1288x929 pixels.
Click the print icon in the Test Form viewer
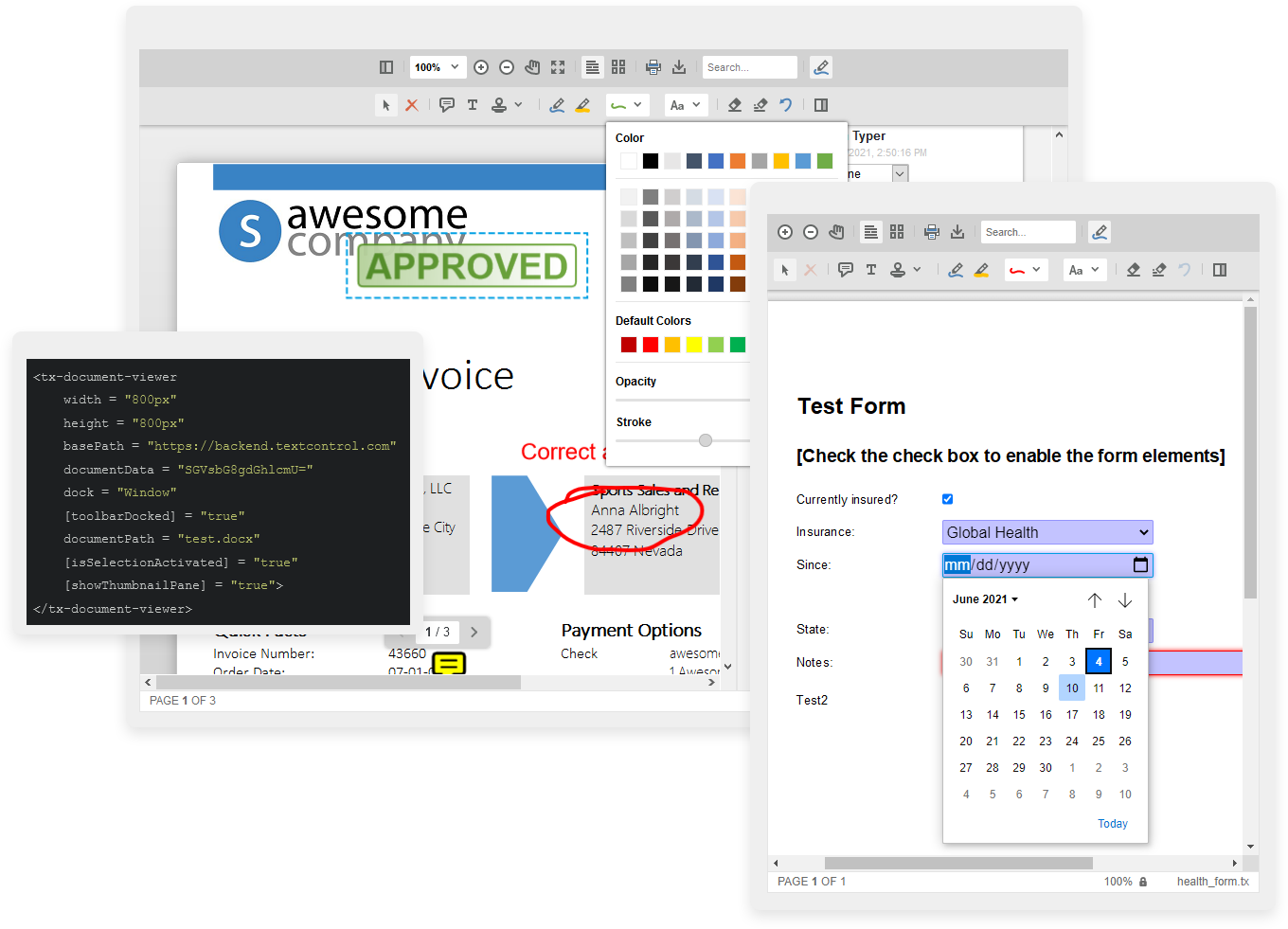(x=932, y=232)
